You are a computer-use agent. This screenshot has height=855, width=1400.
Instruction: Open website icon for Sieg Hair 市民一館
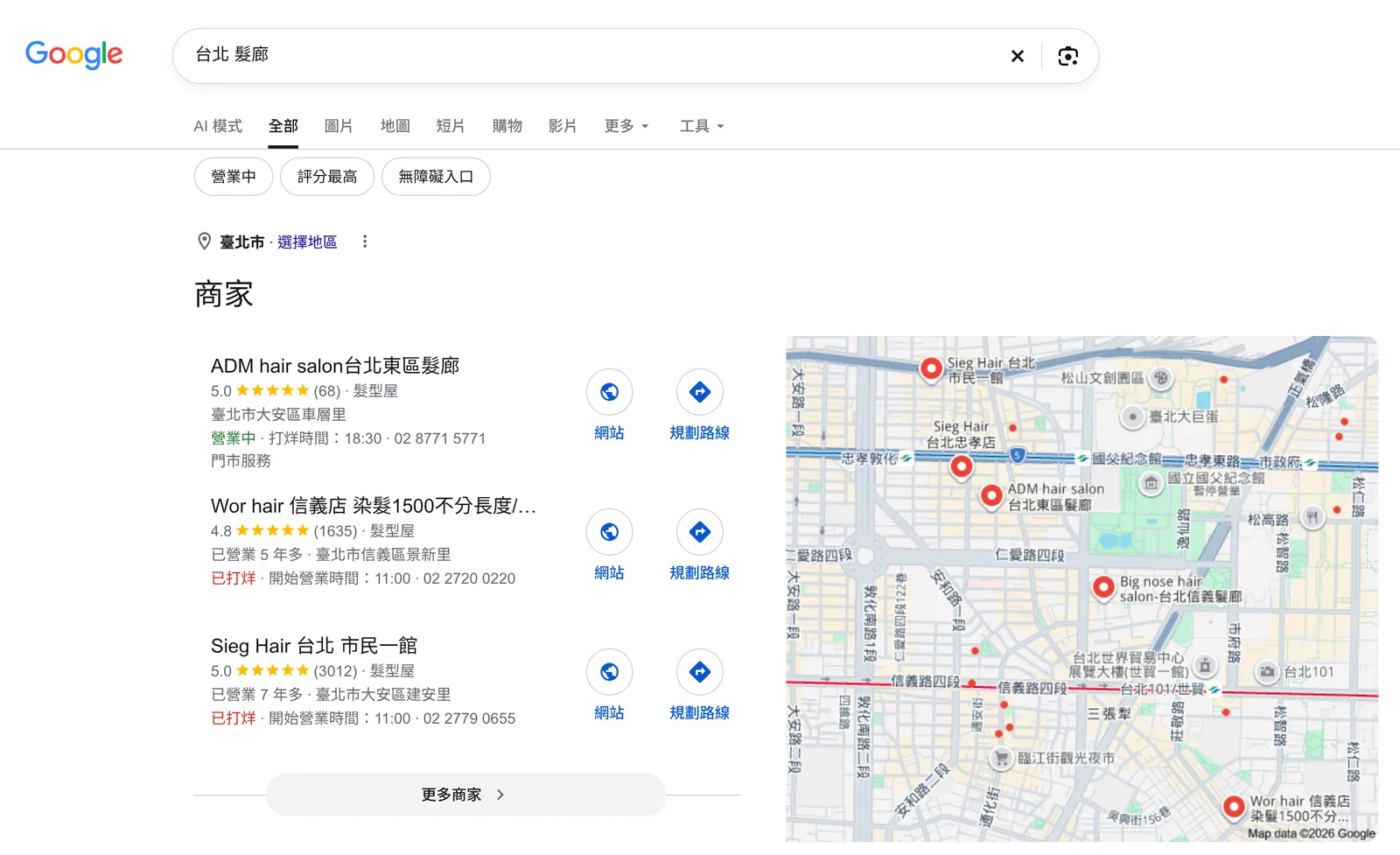pos(609,672)
